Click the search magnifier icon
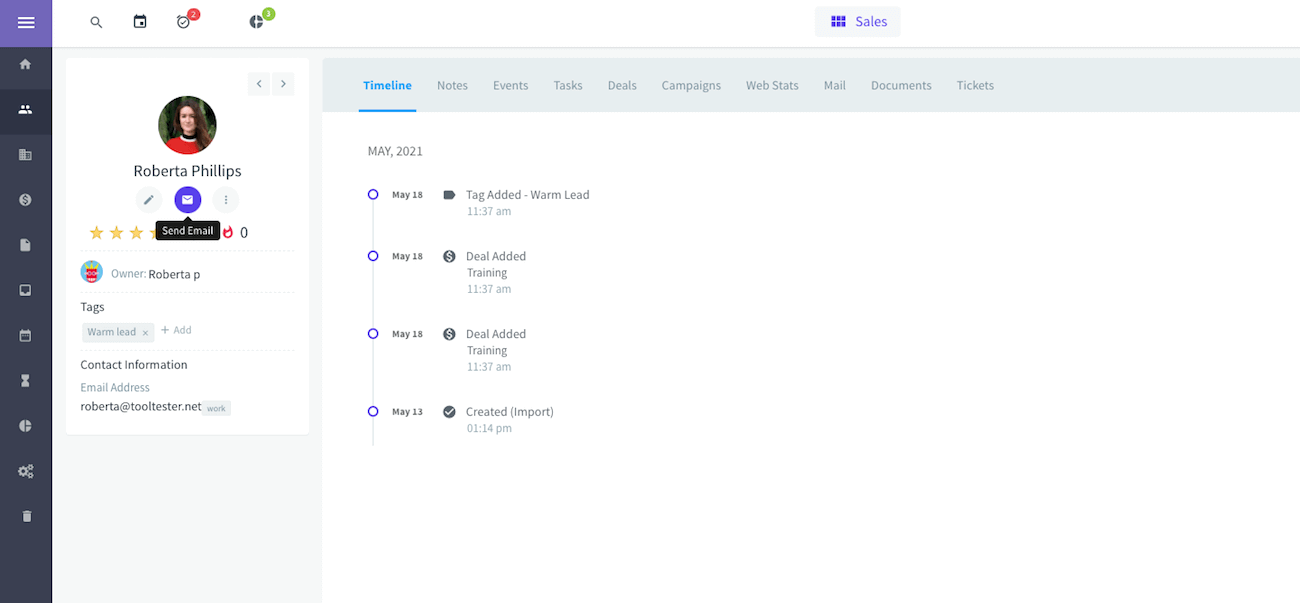 pyautogui.click(x=96, y=22)
